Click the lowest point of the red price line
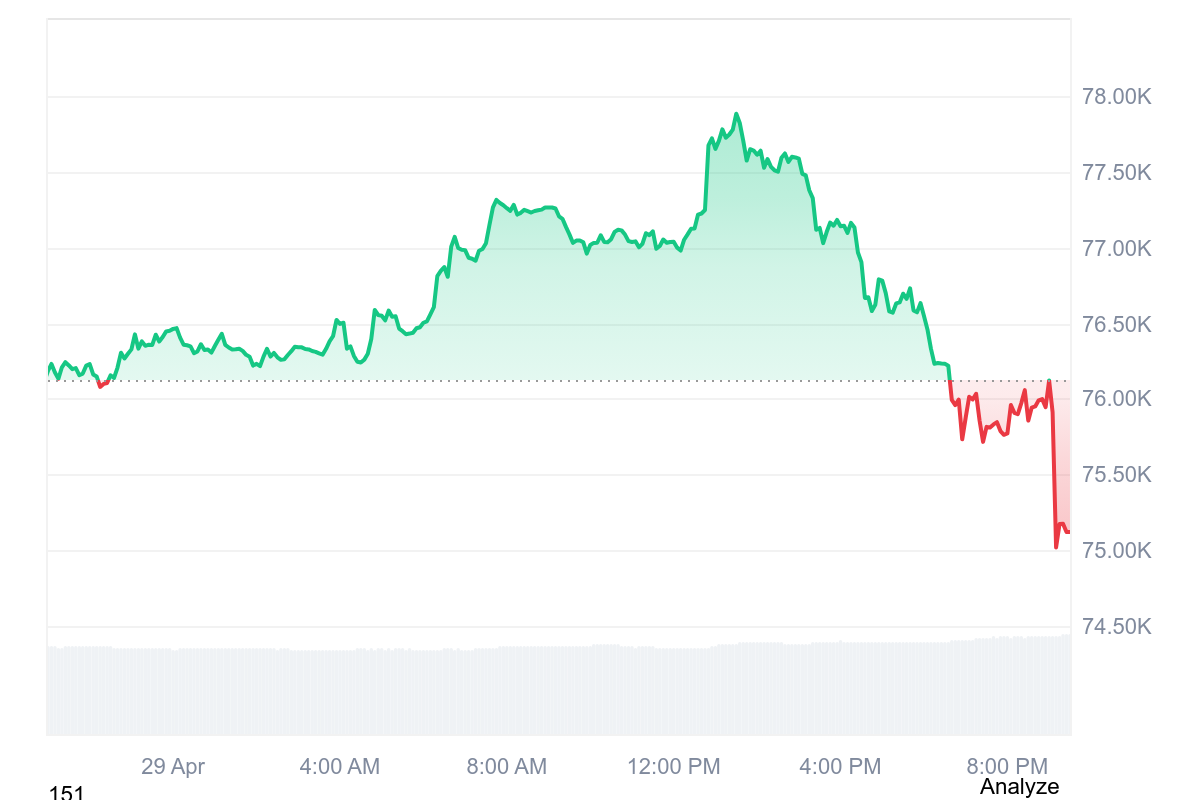Screen dimensions: 1200x800 click(x=1056, y=547)
